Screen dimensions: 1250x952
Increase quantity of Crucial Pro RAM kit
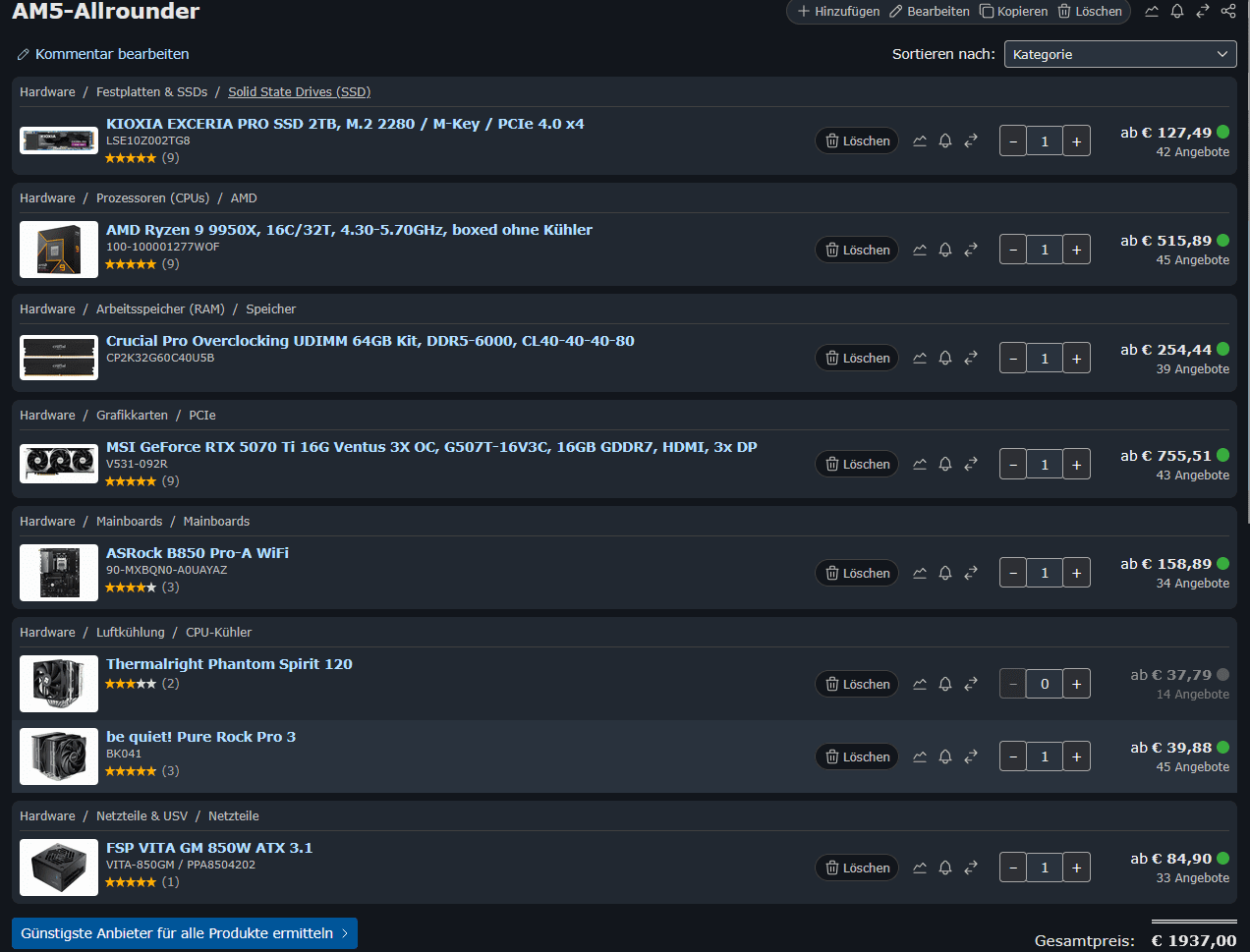[x=1076, y=358]
